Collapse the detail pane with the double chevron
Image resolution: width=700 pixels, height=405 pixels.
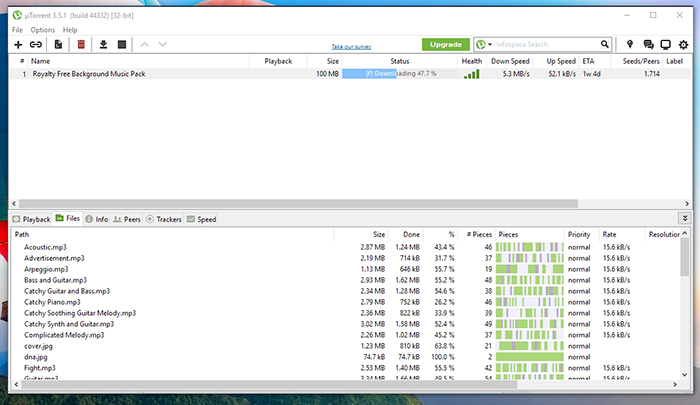(x=685, y=218)
